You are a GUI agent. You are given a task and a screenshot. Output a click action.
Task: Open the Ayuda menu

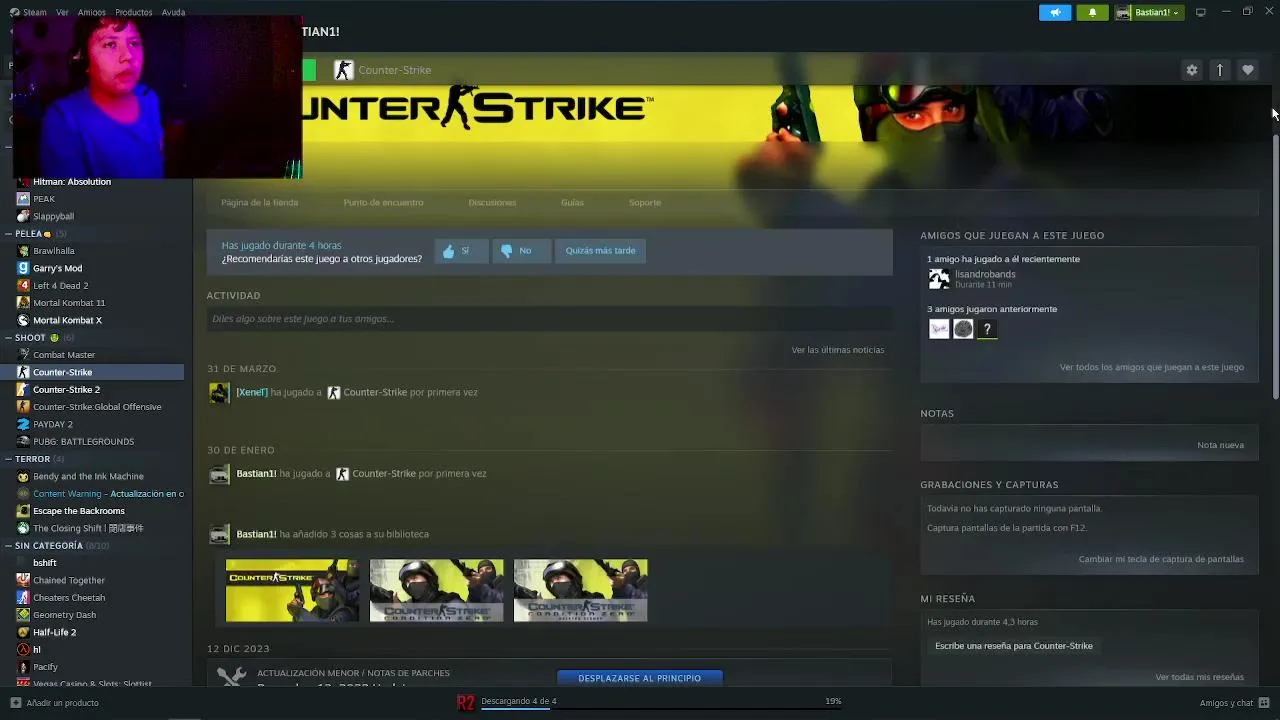pyautogui.click(x=173, y=12)
